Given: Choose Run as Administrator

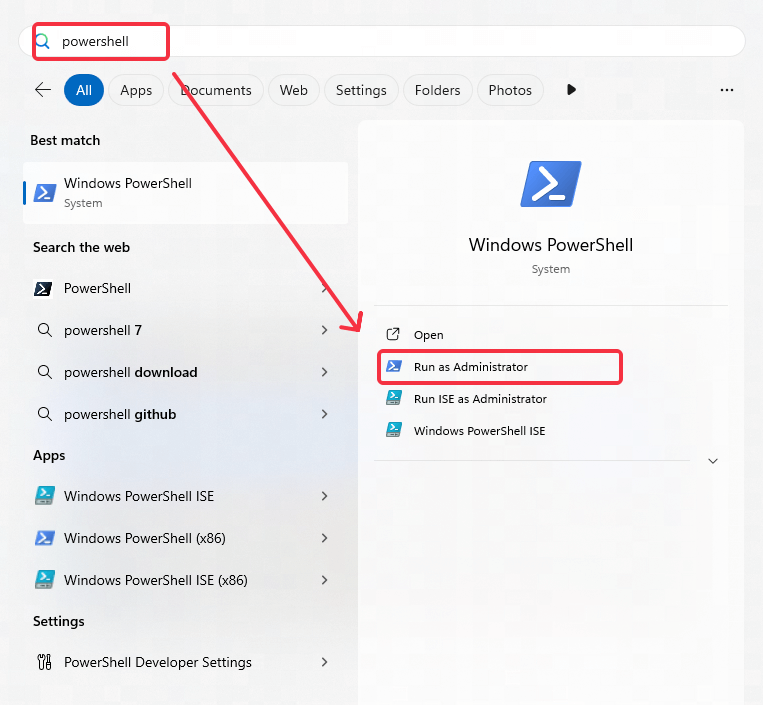Looking at the screenshot, I should tap(470, 367).
